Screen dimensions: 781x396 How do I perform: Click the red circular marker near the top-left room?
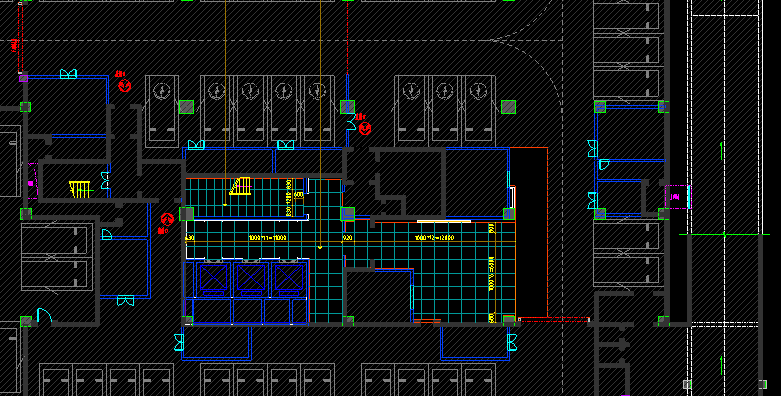[x=125, y=86]
